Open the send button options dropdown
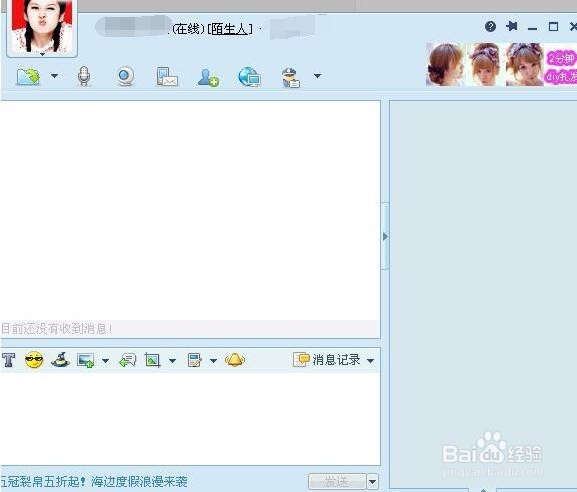Image resolution: width=577 pixels, height=492 pixels. click(x=373, y=482)
